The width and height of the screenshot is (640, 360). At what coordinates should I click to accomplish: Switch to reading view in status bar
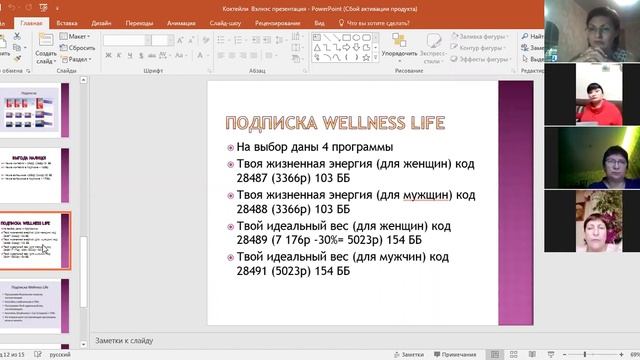(x=532, y=354)
